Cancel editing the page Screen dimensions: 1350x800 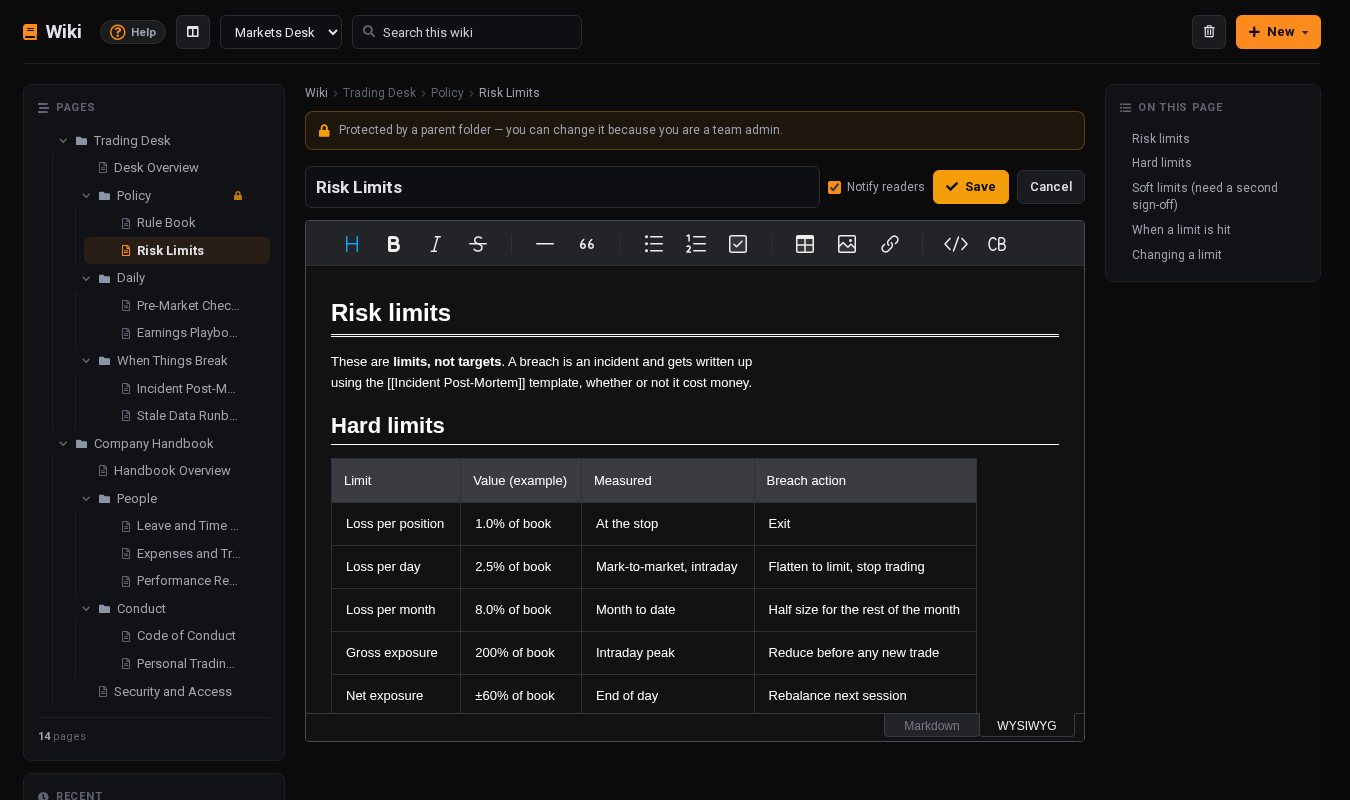click(x=1051, y=187)
